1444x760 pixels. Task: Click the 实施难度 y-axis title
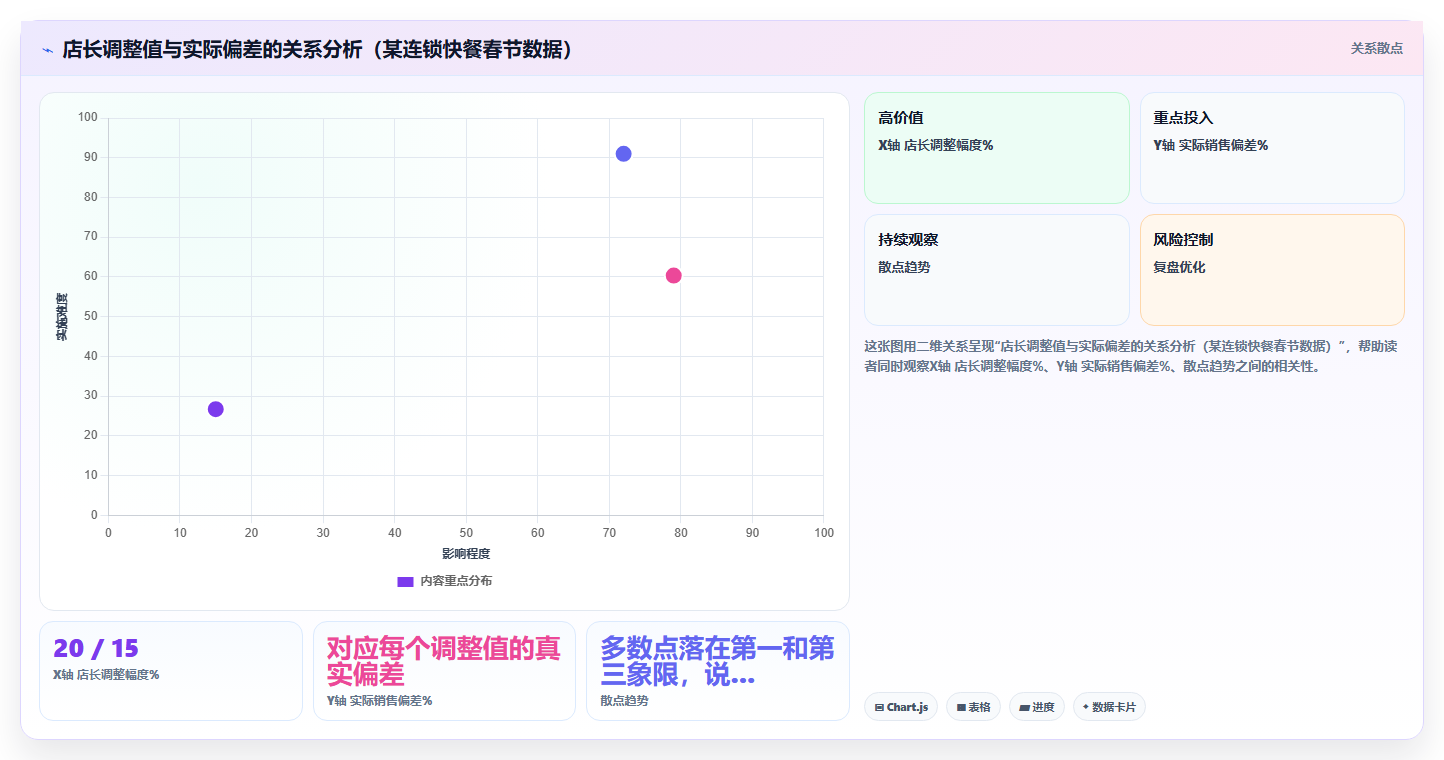[61, 316]
